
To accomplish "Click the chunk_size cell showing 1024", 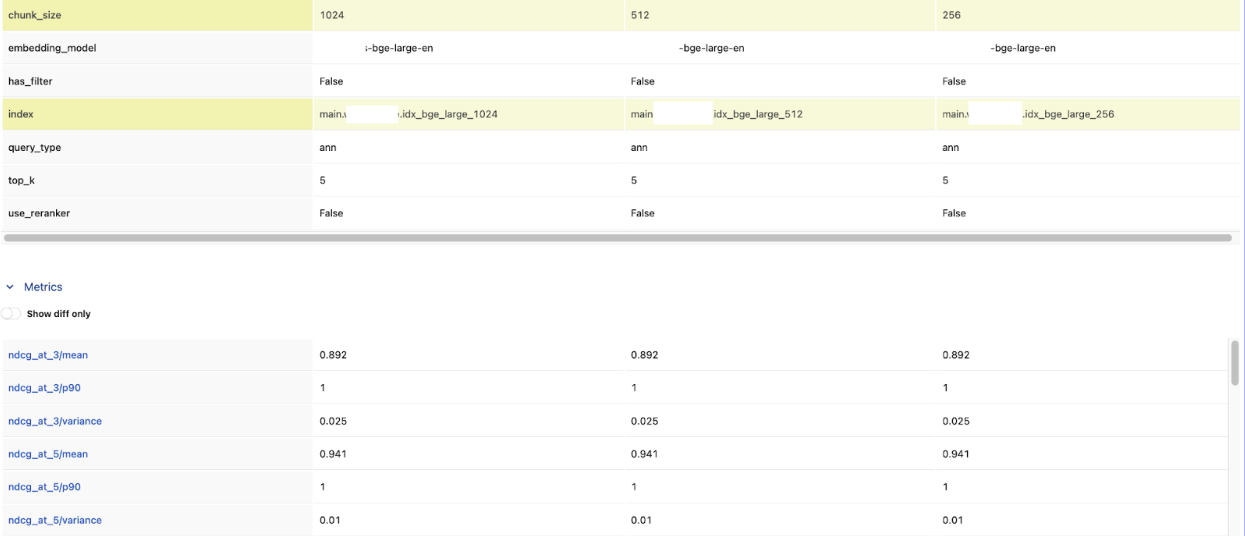I will [x=333, y=15].
